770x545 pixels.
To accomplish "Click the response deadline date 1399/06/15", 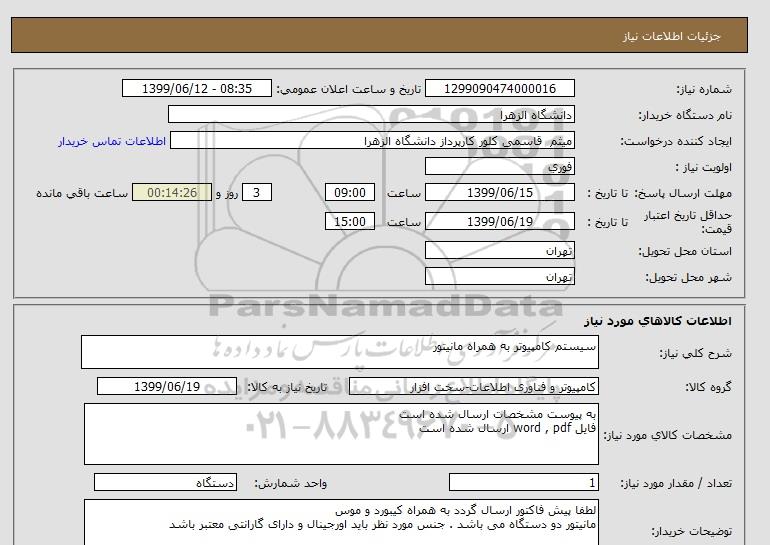I will click(x=499, y=192).
